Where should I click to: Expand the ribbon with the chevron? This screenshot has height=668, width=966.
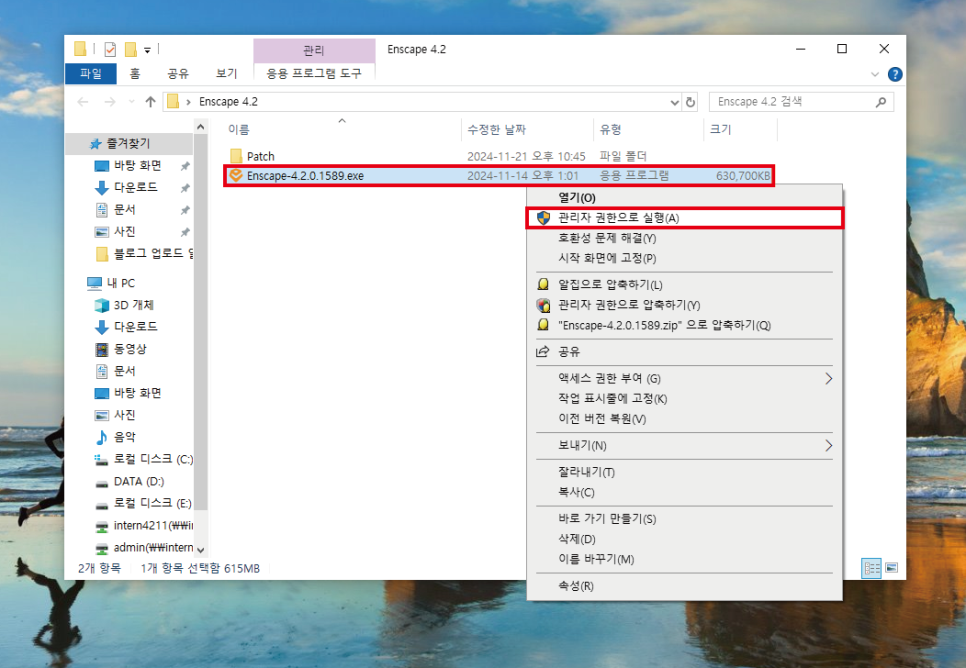click(x=875, y=75)
